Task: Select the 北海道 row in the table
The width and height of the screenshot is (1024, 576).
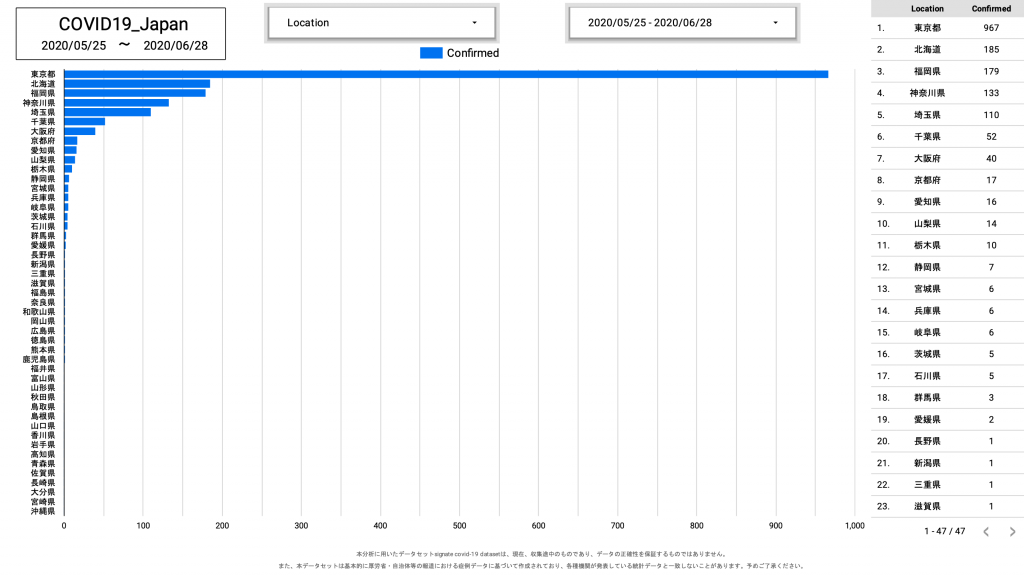Action: coord(945,49)
